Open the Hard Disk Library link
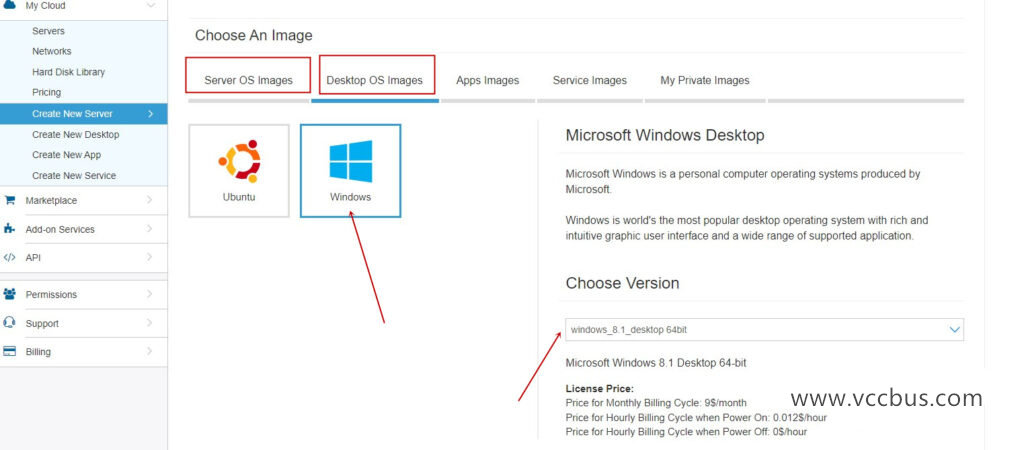The height and width of the screenshot is (450, 1024). tap(68, 72)
